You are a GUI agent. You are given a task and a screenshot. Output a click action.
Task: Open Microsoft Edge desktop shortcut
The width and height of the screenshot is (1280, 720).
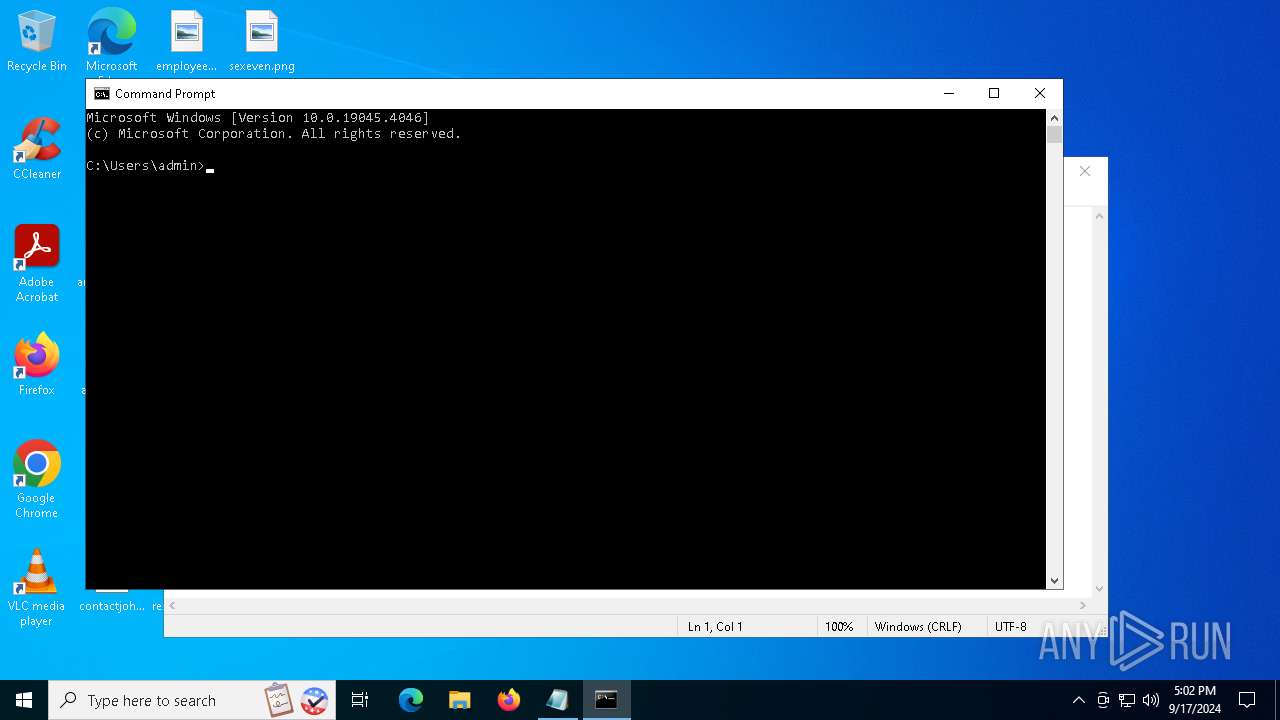click(x=111, y=42)
